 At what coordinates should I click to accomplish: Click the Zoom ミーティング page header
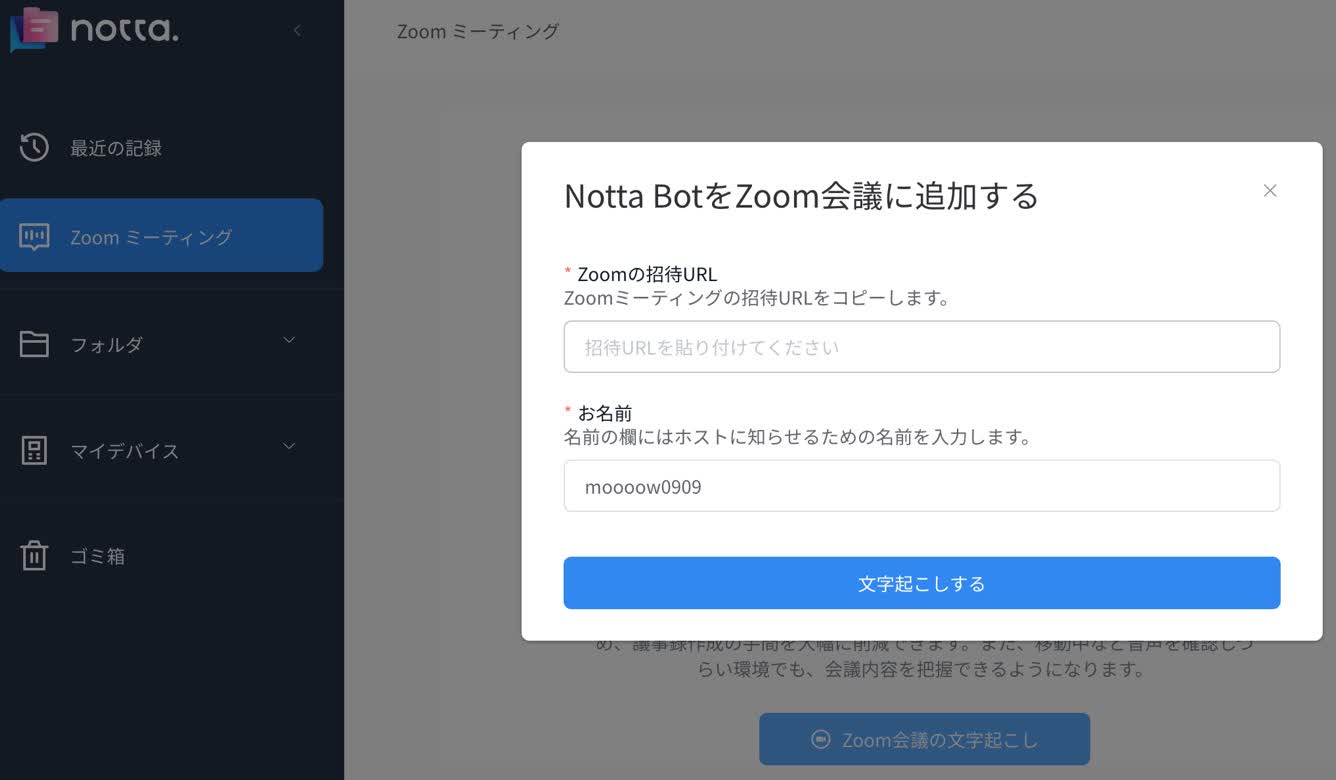tap(478, 31)
